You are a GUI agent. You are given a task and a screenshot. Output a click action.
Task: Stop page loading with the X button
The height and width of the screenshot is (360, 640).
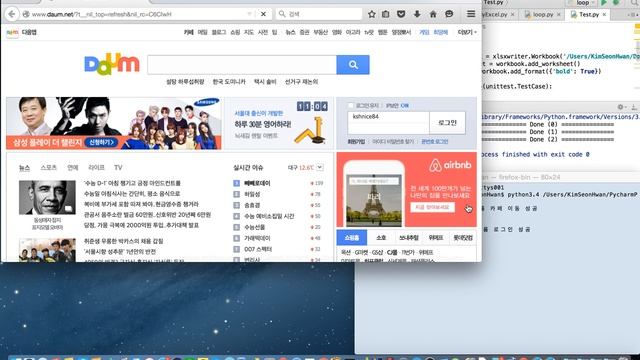(263, 14)
